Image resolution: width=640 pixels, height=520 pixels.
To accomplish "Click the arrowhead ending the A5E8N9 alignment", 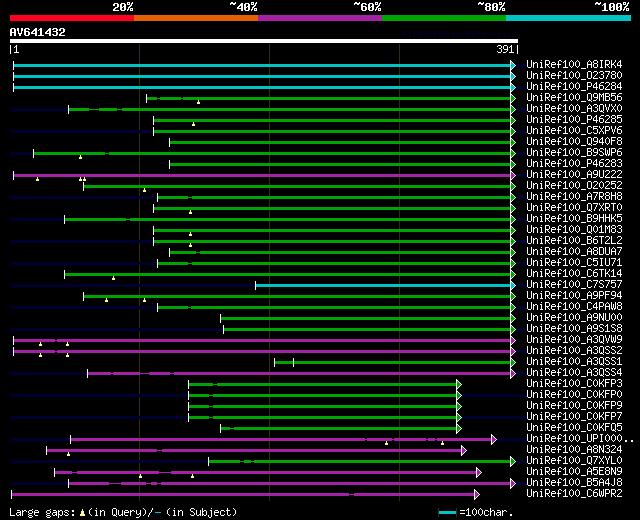I will [x=479, y=473].
